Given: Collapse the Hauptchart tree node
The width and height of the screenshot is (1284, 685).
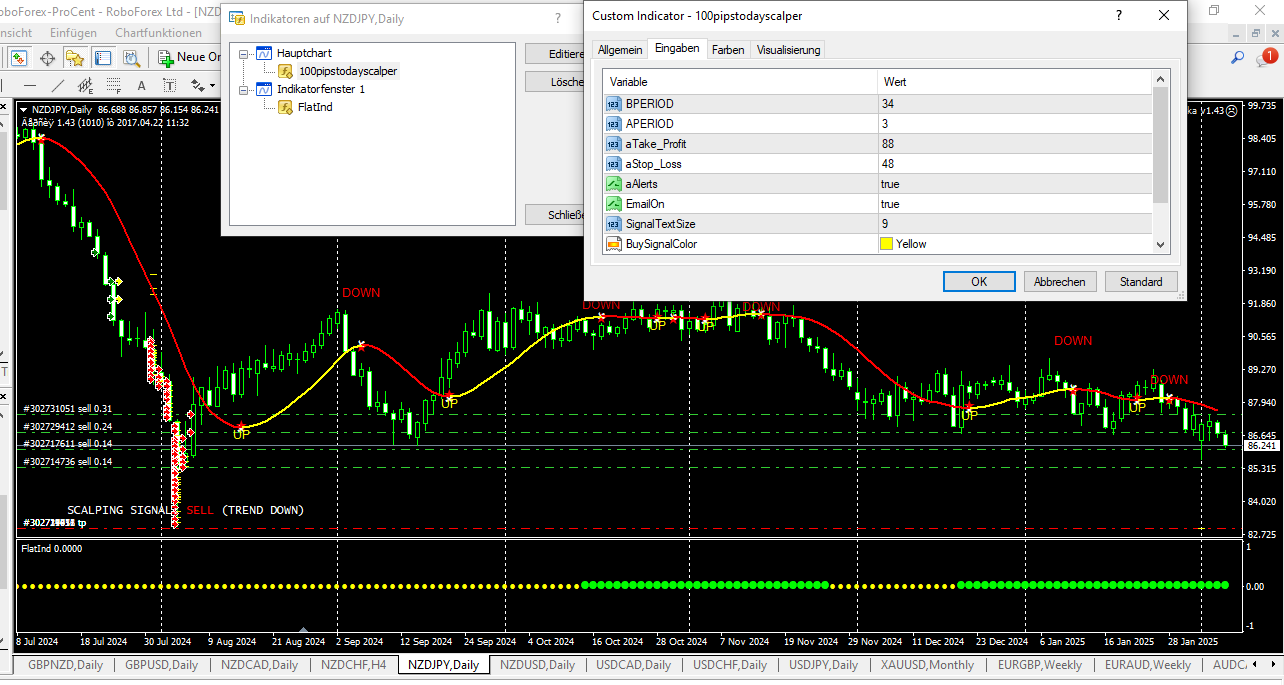Looking at the screenshot, I should click(x=244, y=54).
